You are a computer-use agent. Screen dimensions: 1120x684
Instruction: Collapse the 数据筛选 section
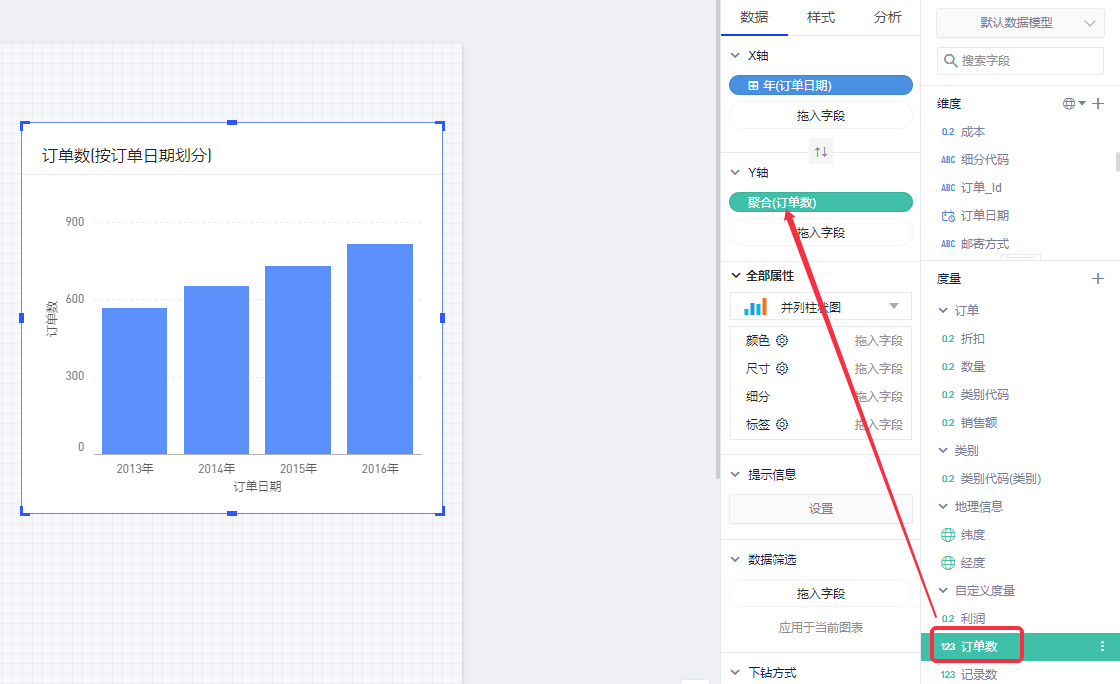pos(737,560)
